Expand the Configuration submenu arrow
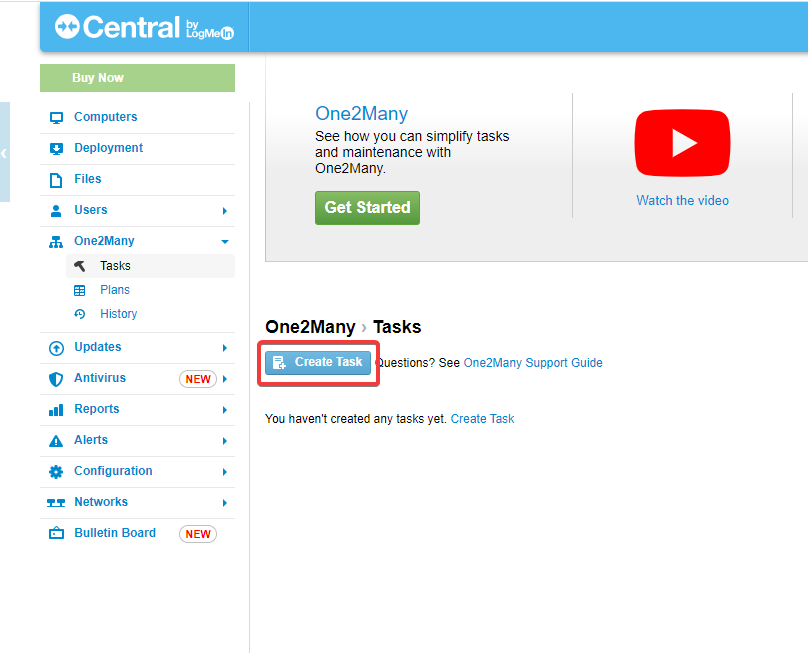This screenshot has height=654, width=808. click(x=225, y=472)
